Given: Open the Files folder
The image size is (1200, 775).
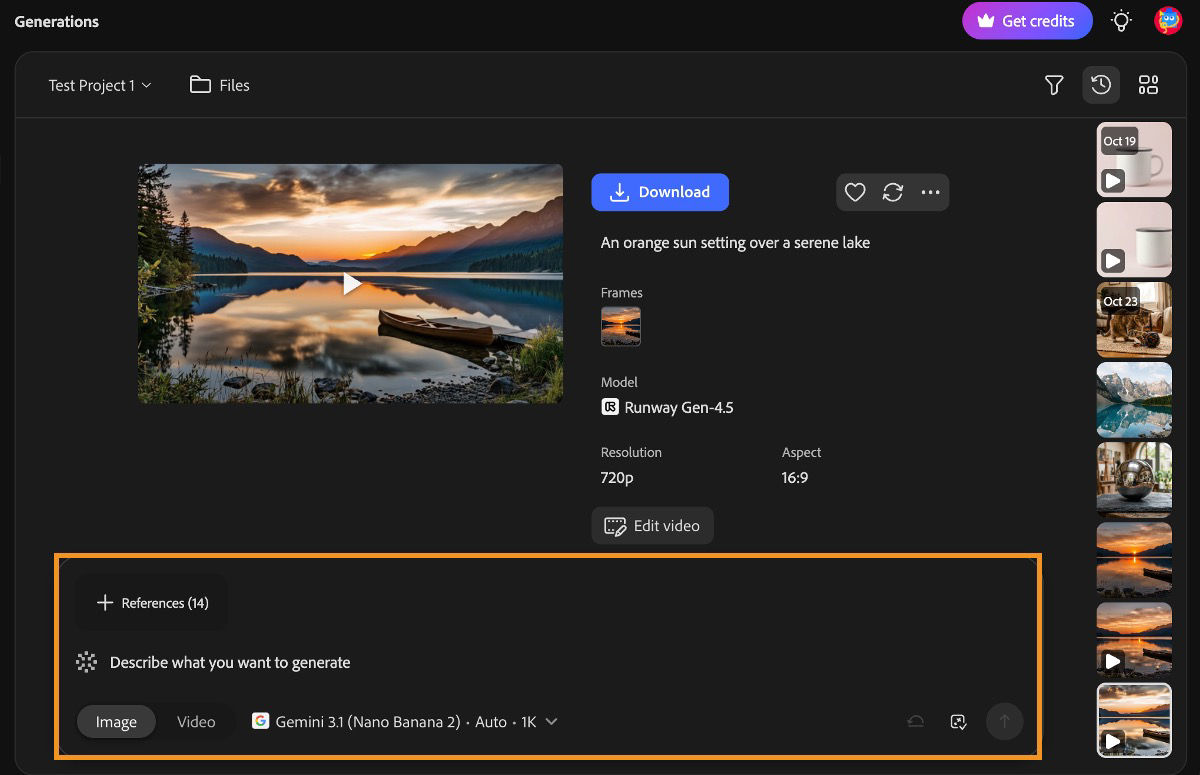Looking at the screenshot, I should pos(220,85).
